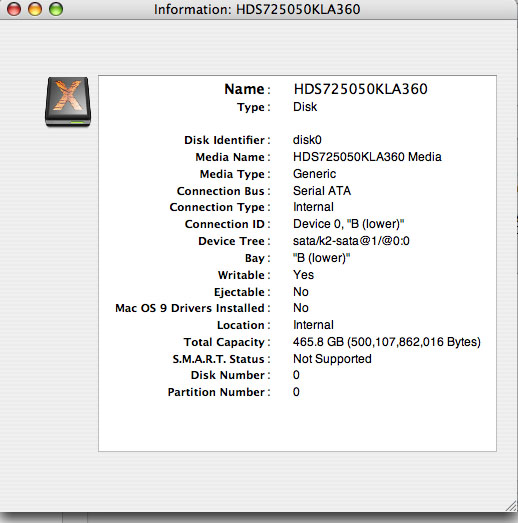
Task: Click the title 'Information: HDS725050KLA360'
Action: pyautogui.click(x=257, y=9)
